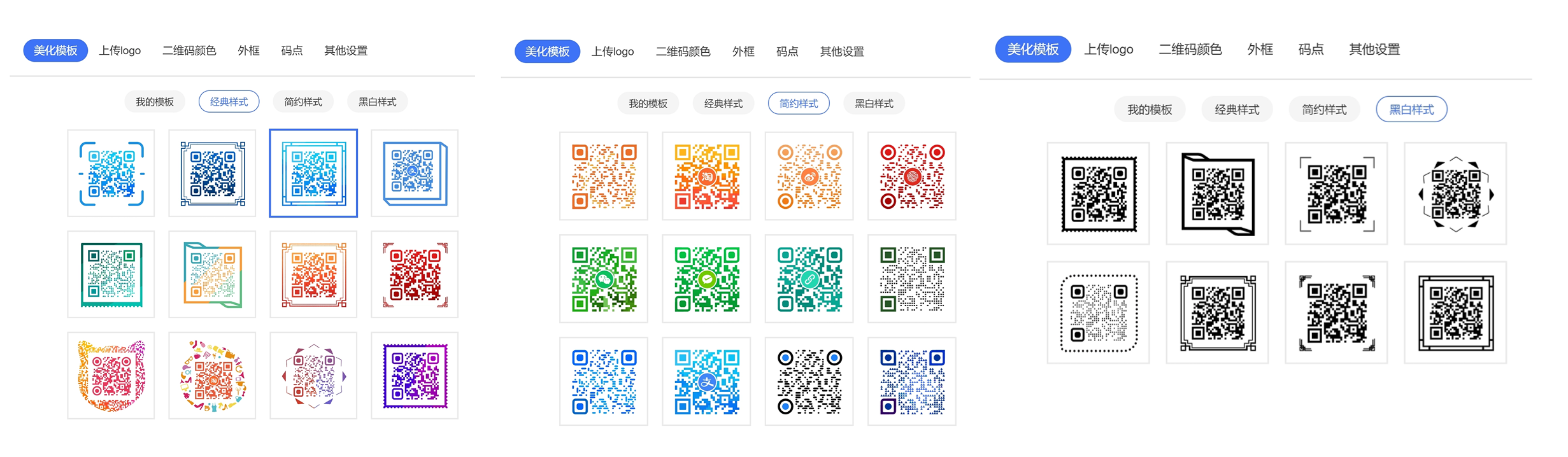
Task: Select the colorful folder-shaped gradient QR template
Action: (x=212, y=274)
